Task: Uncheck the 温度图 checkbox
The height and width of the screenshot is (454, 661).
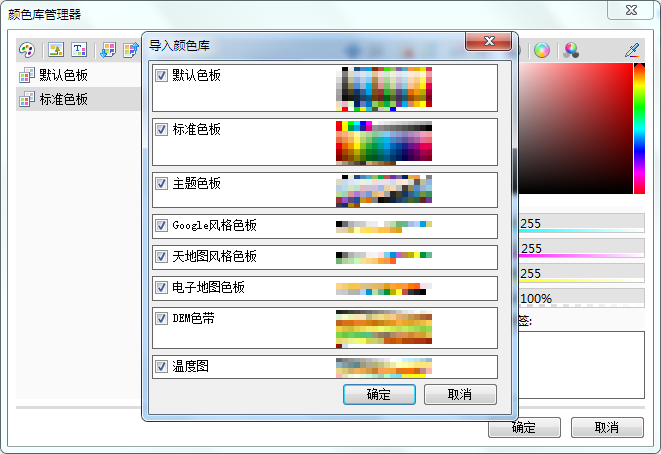Action: (x=162, y=366)
